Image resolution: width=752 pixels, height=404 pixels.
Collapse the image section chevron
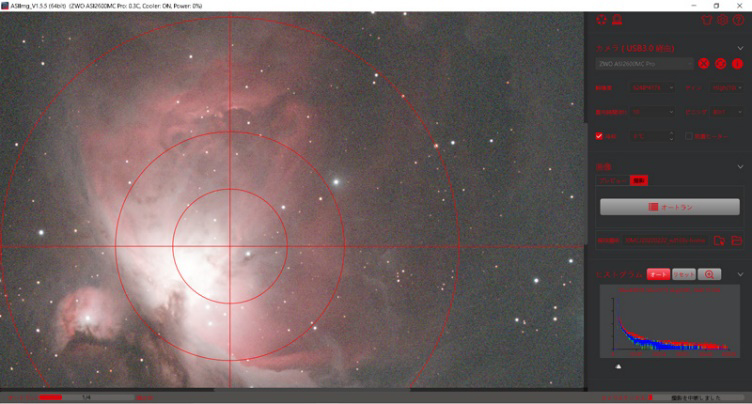pyautogui.click(x=740, y=167)
